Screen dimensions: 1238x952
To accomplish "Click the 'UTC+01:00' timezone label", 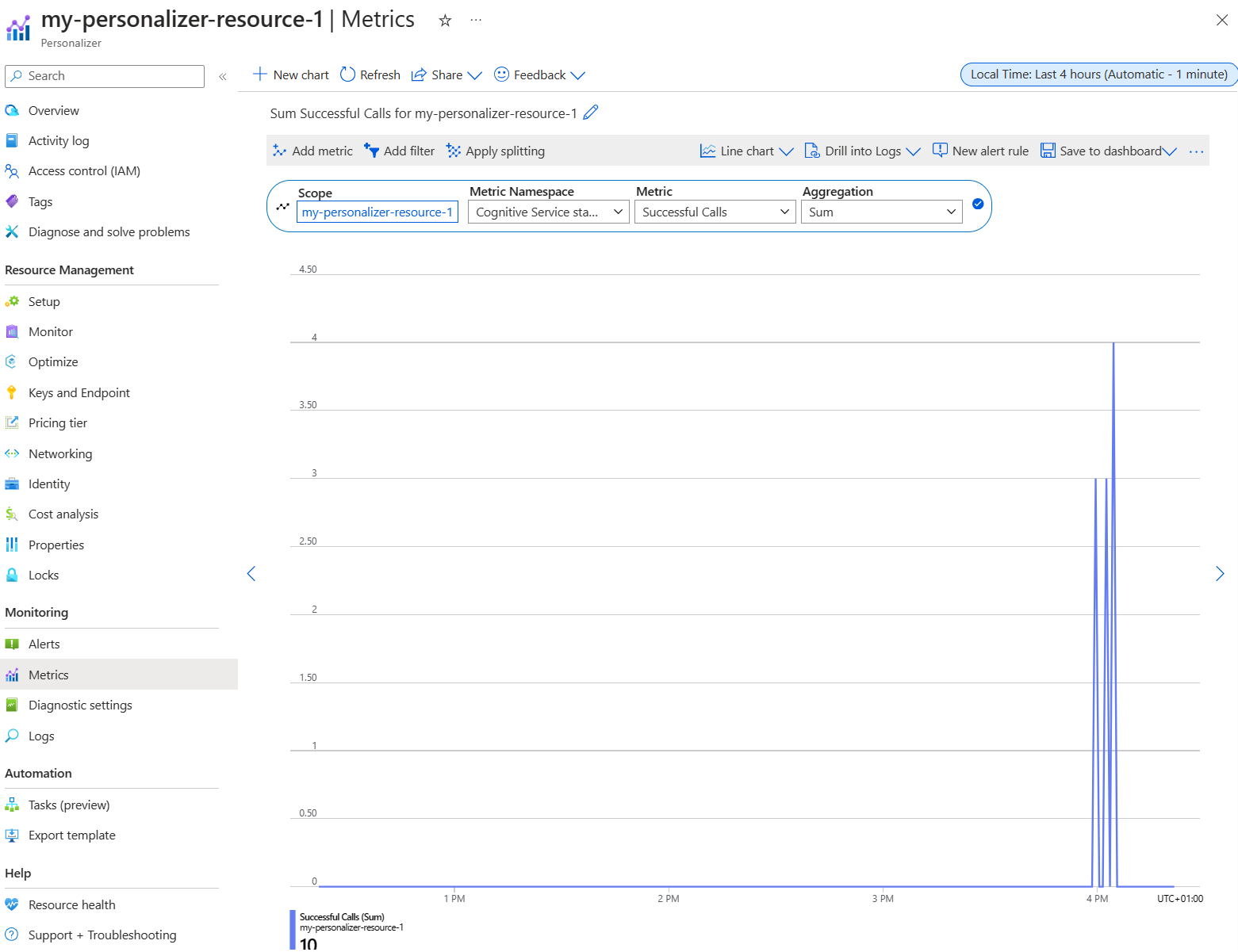I will (1180, 899).
